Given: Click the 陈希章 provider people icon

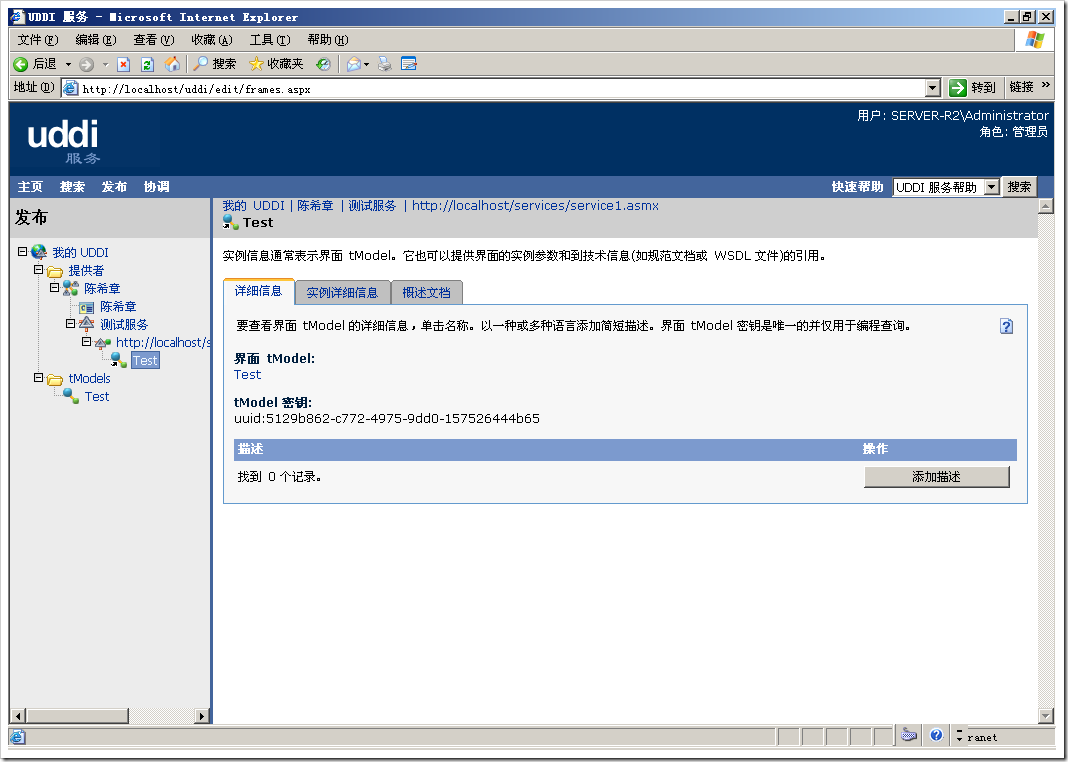Looking at the screenshot, I should (x=71, y=289).
